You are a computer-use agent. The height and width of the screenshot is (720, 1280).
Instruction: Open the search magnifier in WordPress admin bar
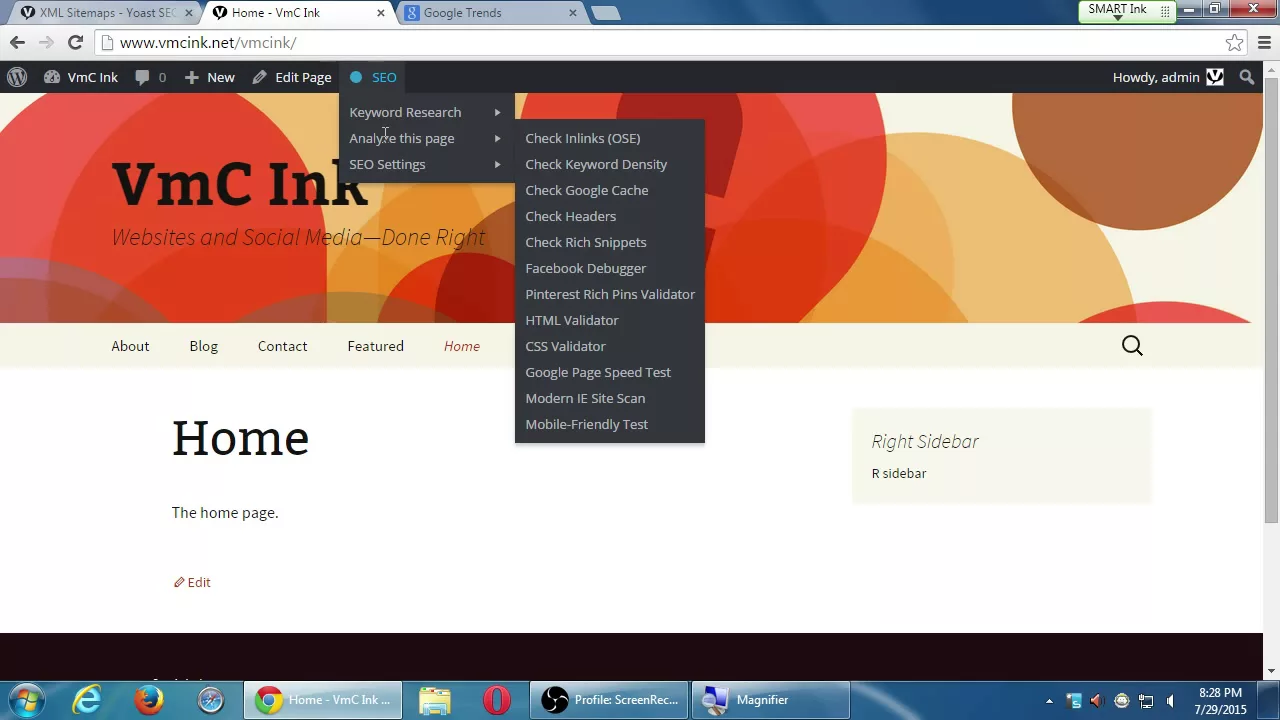click(x=1246, y=77)
